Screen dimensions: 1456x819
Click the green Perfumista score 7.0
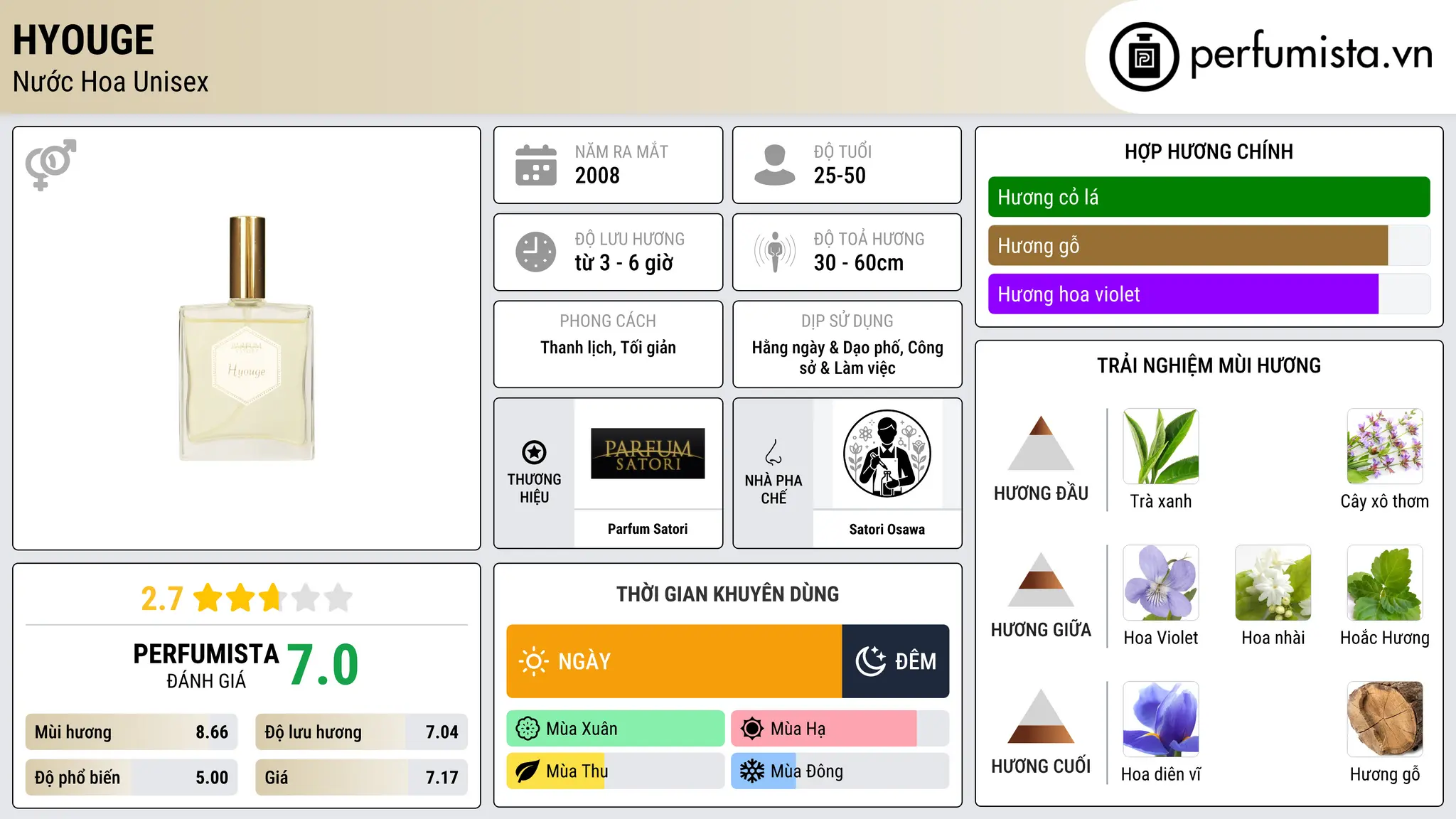[323, 665]
